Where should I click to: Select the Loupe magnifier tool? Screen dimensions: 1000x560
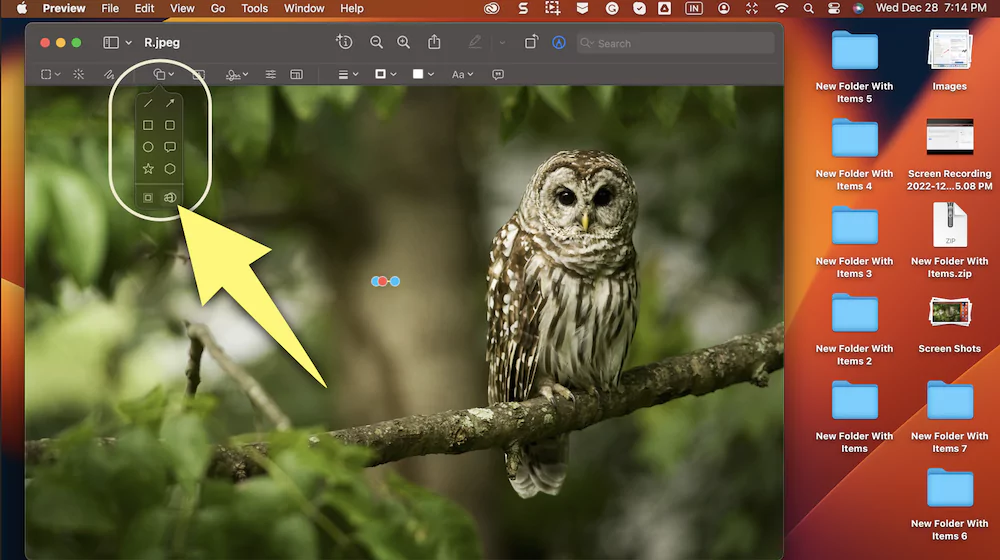170,198
